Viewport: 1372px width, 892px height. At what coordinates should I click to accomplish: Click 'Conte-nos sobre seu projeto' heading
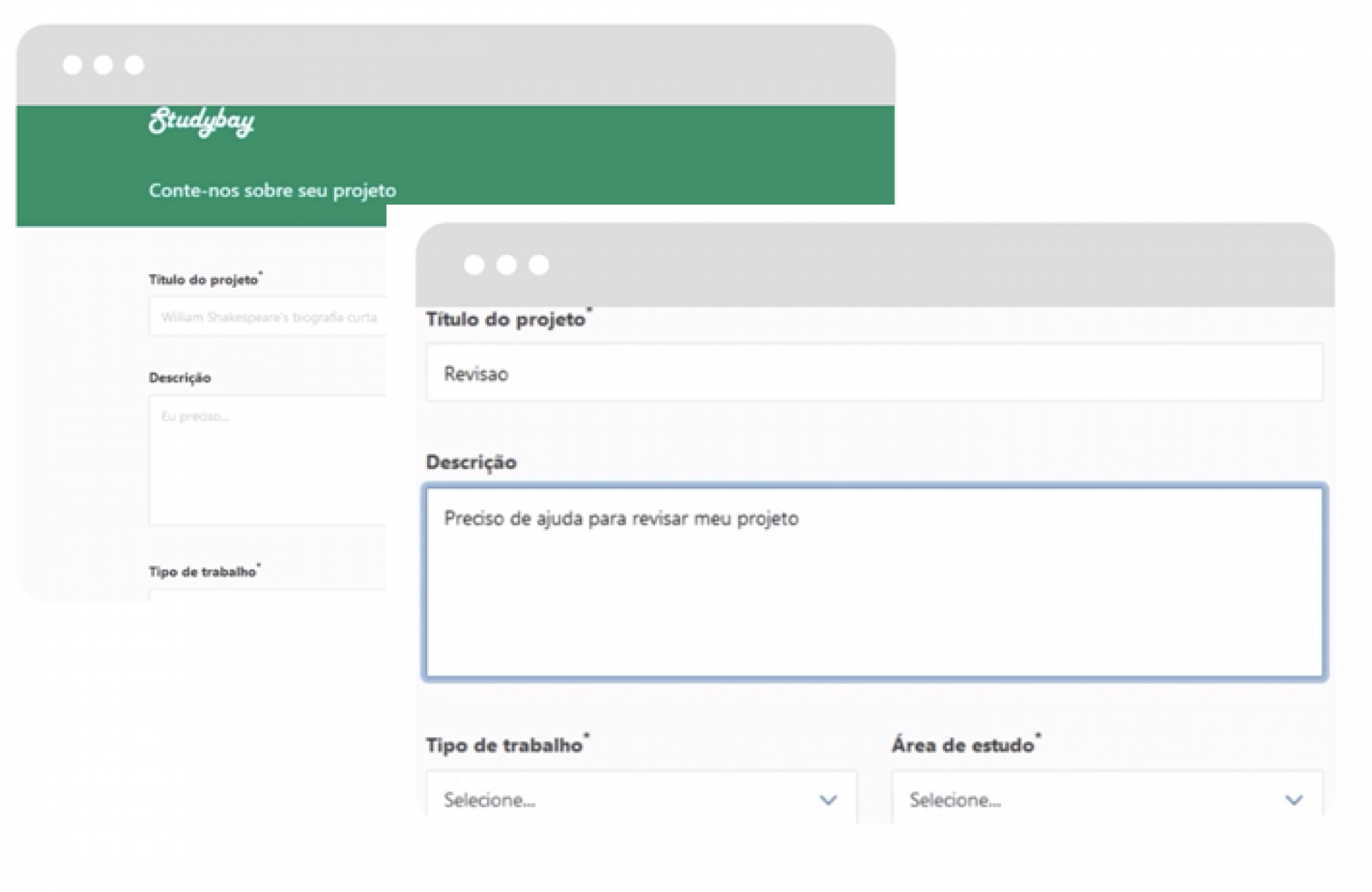272,191
